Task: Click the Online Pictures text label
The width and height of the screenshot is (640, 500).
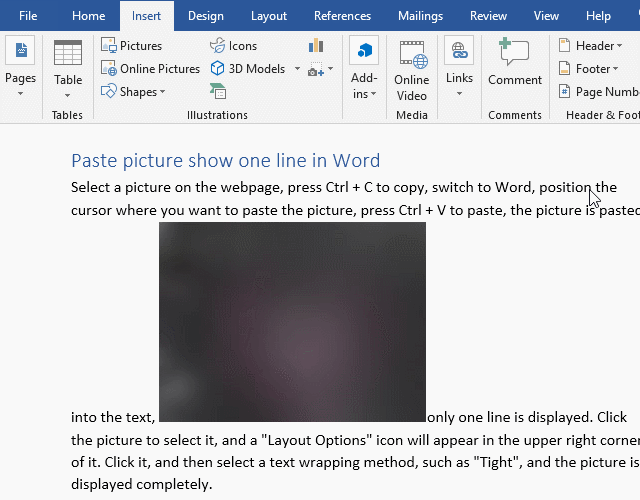Action: [160, 69]
